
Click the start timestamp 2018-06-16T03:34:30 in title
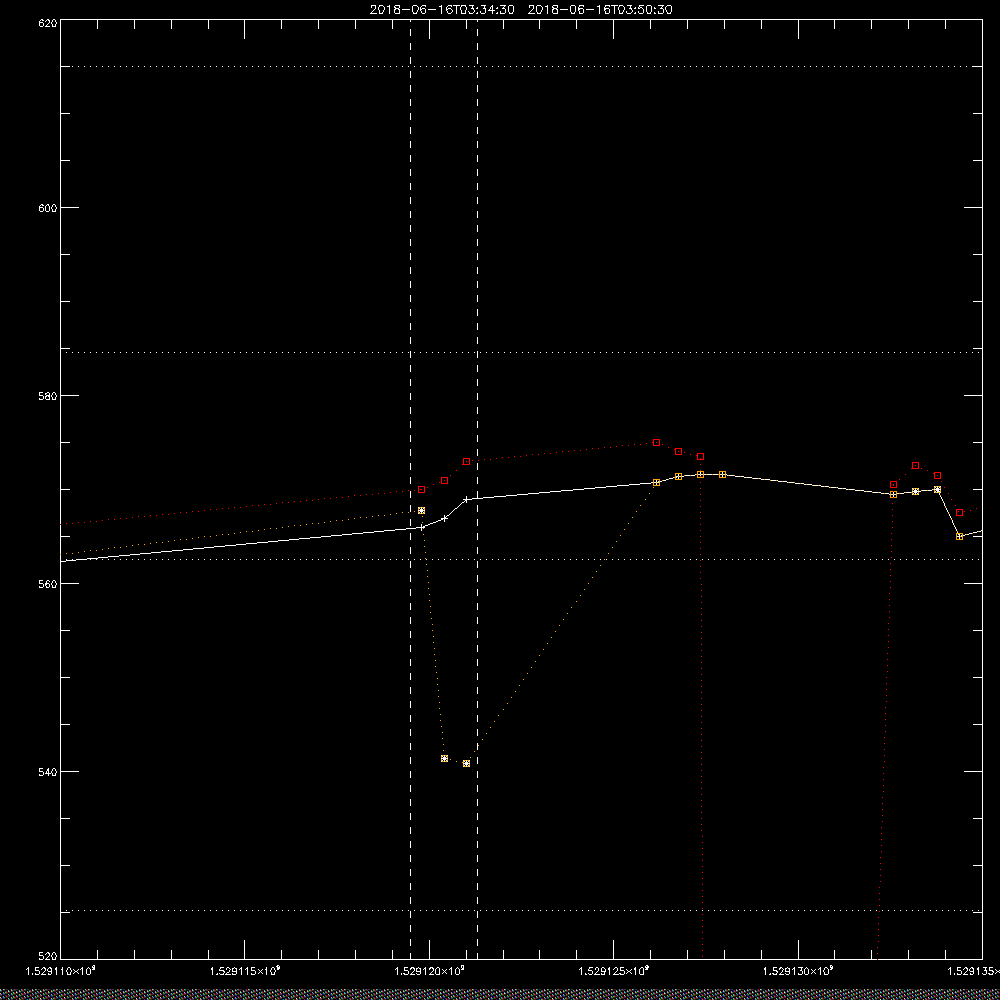(x=442, y=10)
